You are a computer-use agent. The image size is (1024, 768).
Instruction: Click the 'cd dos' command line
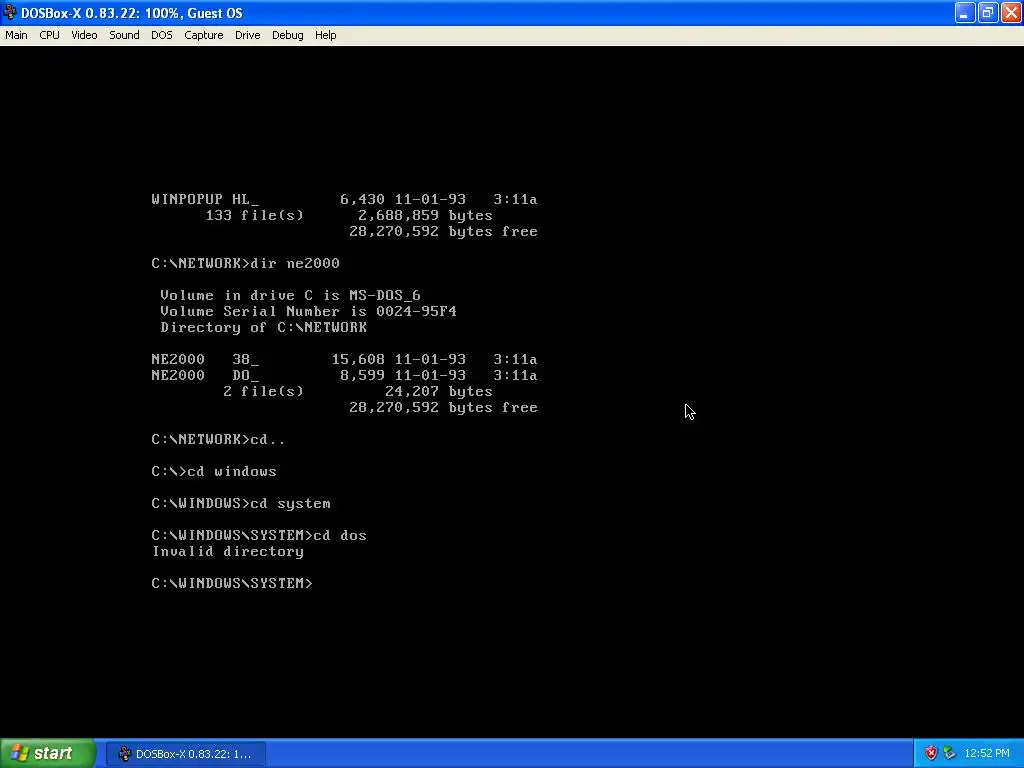(259, 536)
